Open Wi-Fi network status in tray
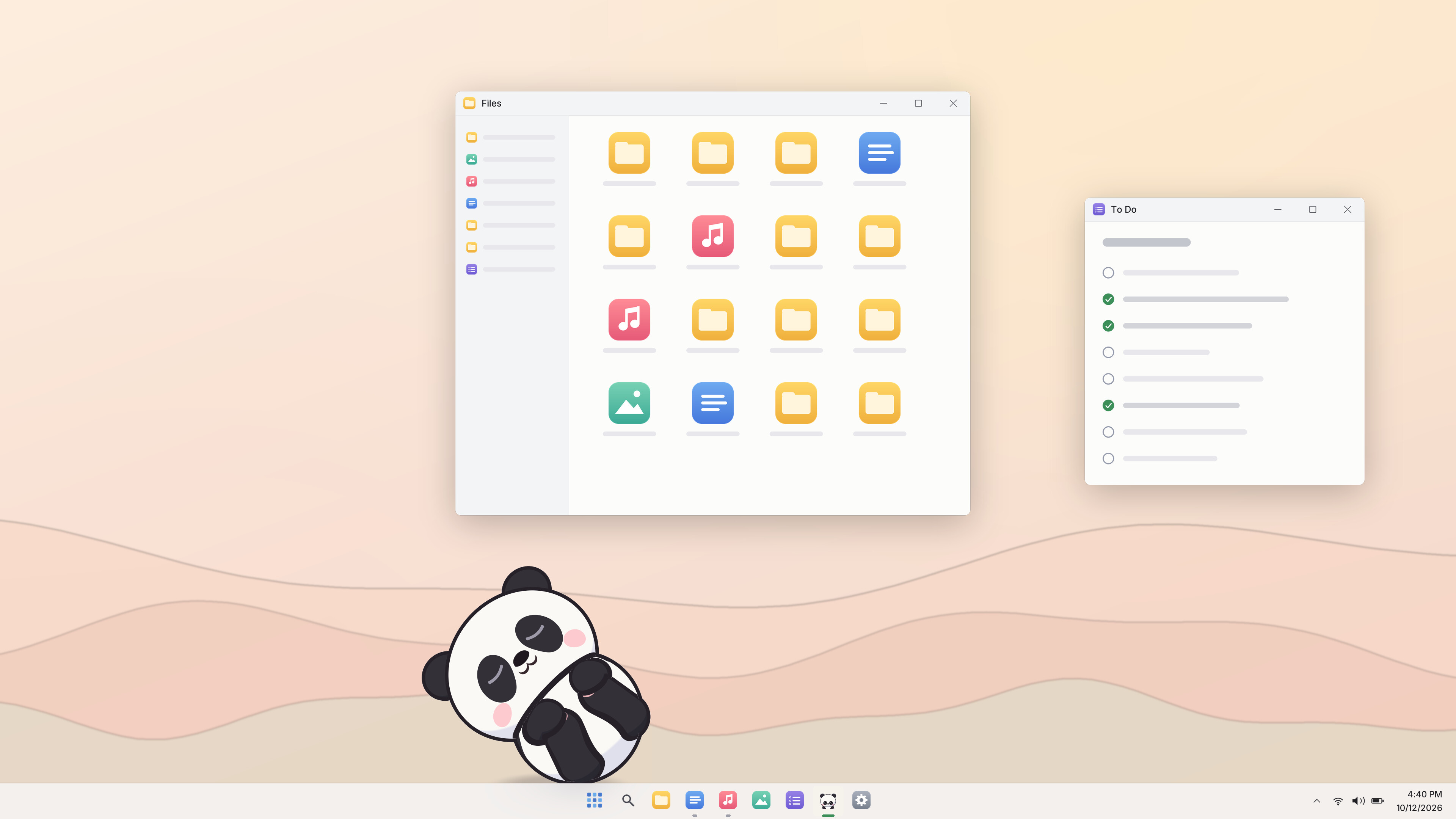 1338,801
